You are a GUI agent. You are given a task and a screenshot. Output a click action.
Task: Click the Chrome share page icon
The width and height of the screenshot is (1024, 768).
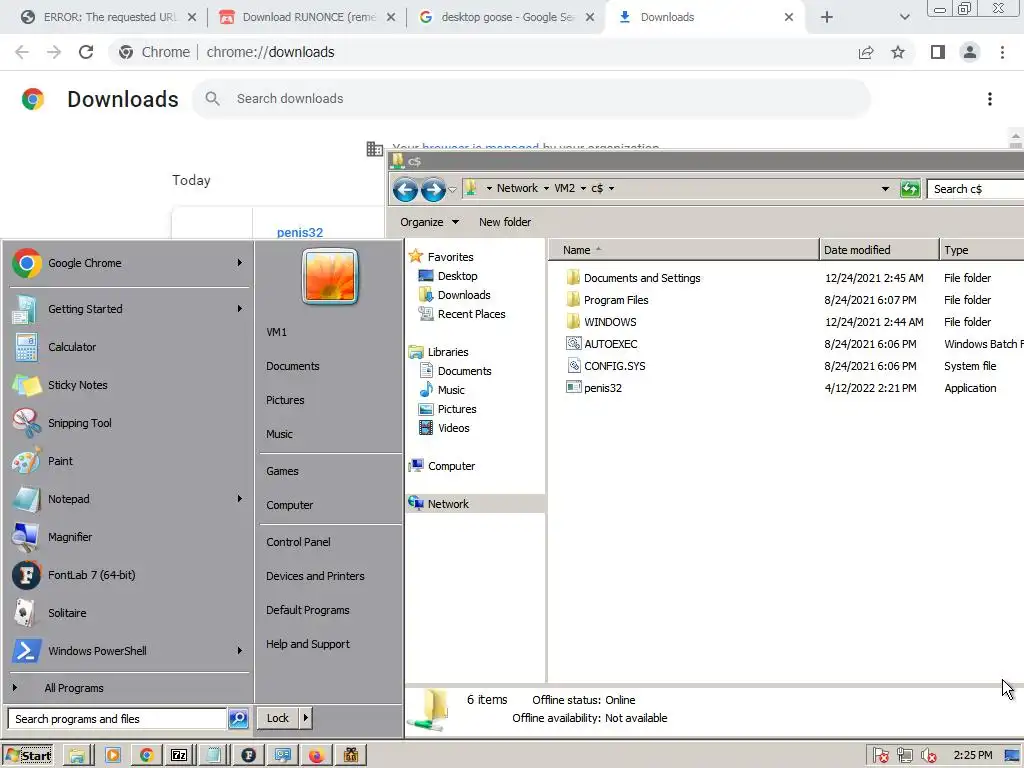click(866, 52)
